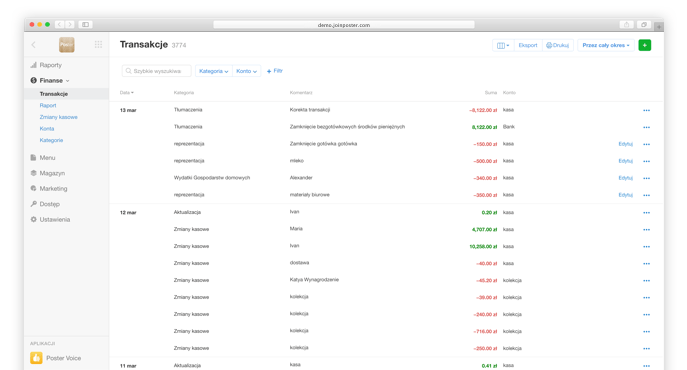
Task: Open more options for Korekta transakcji row
Action: [x=646, y=110]
